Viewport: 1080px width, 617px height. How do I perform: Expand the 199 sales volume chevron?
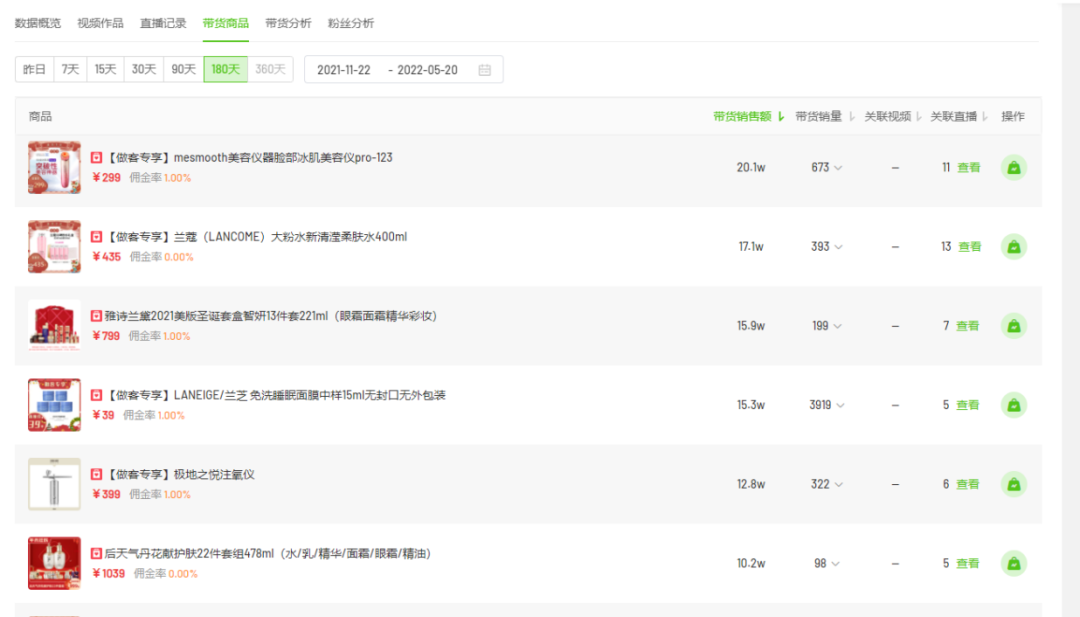click(838, 326)
